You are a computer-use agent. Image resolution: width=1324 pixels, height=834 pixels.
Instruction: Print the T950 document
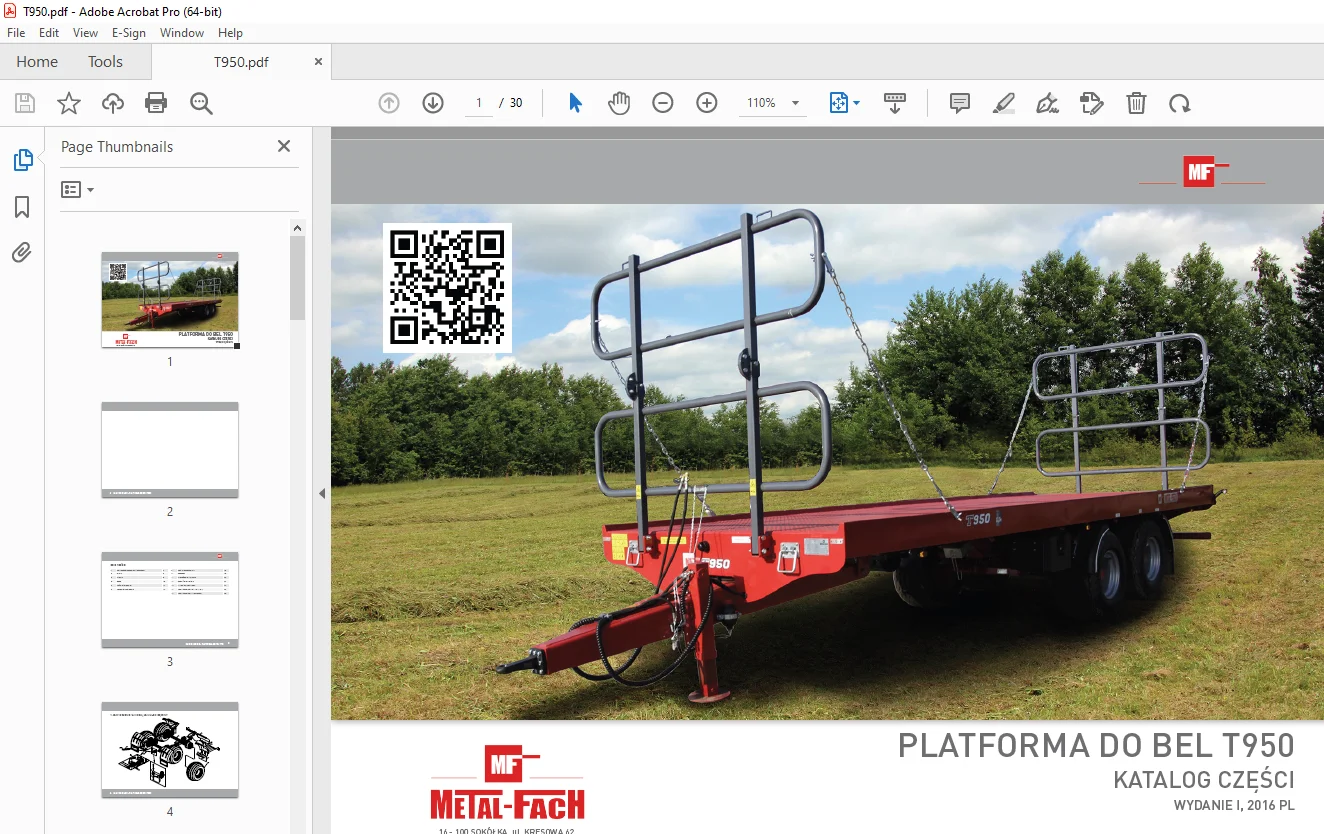(156, 103)
